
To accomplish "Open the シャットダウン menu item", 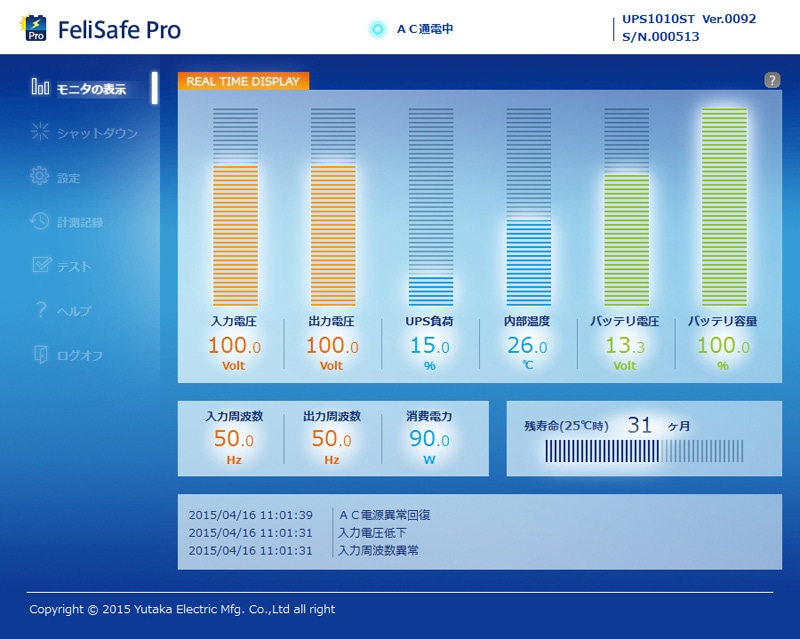I will point(97,133).
